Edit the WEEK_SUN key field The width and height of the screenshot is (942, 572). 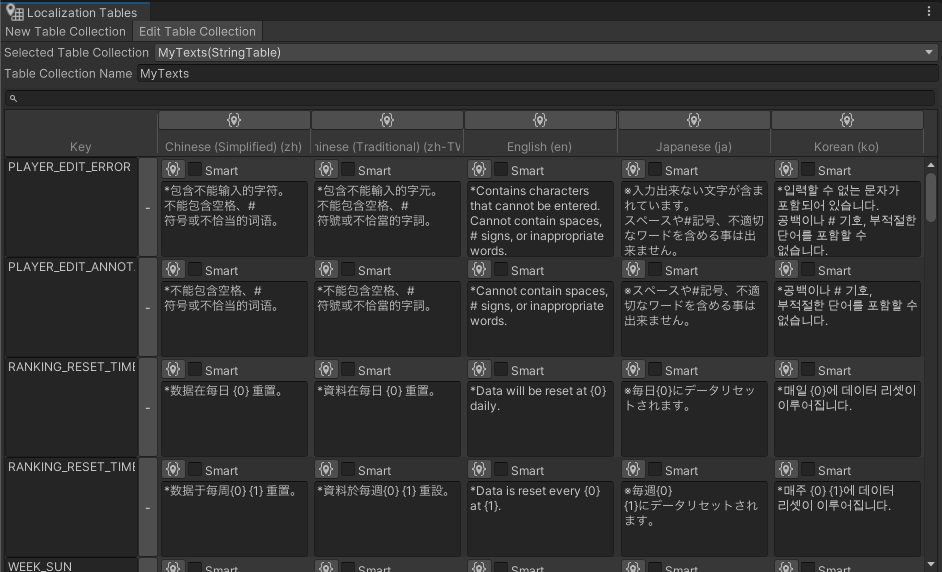coord(71,565)
